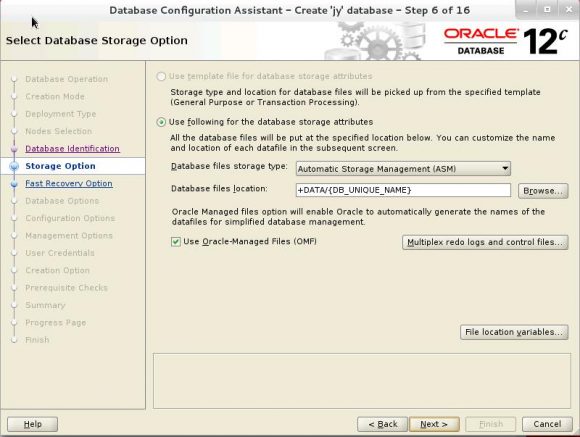Uncheck Use Oracle-Managed Files (OMF)
580x437 pixels.
point(176,242)
